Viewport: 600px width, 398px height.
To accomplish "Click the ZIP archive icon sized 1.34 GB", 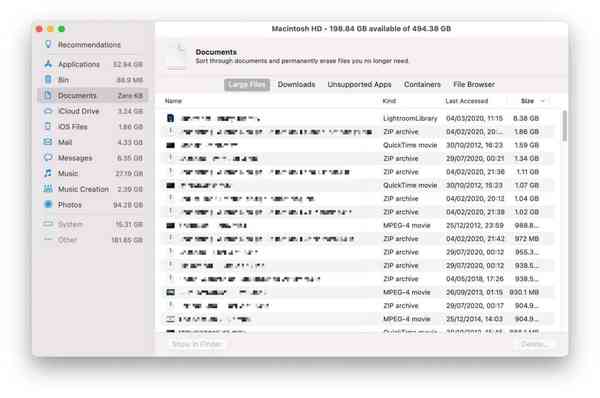I will [x=171, y=158].
